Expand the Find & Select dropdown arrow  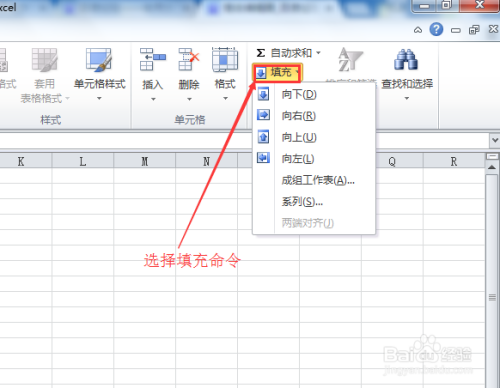pyautogui.click(x=407, y=98)
